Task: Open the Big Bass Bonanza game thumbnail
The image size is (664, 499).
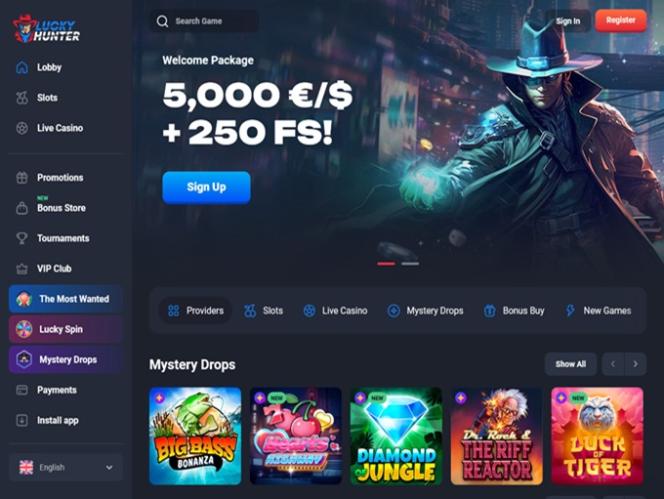Action: click(x=195, y=436)
